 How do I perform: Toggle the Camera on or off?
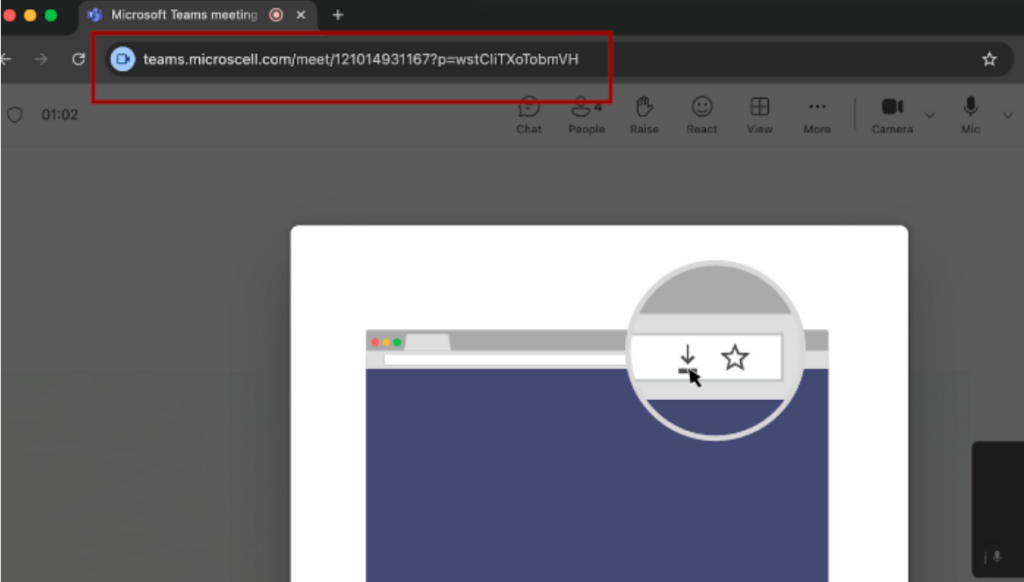891,116
